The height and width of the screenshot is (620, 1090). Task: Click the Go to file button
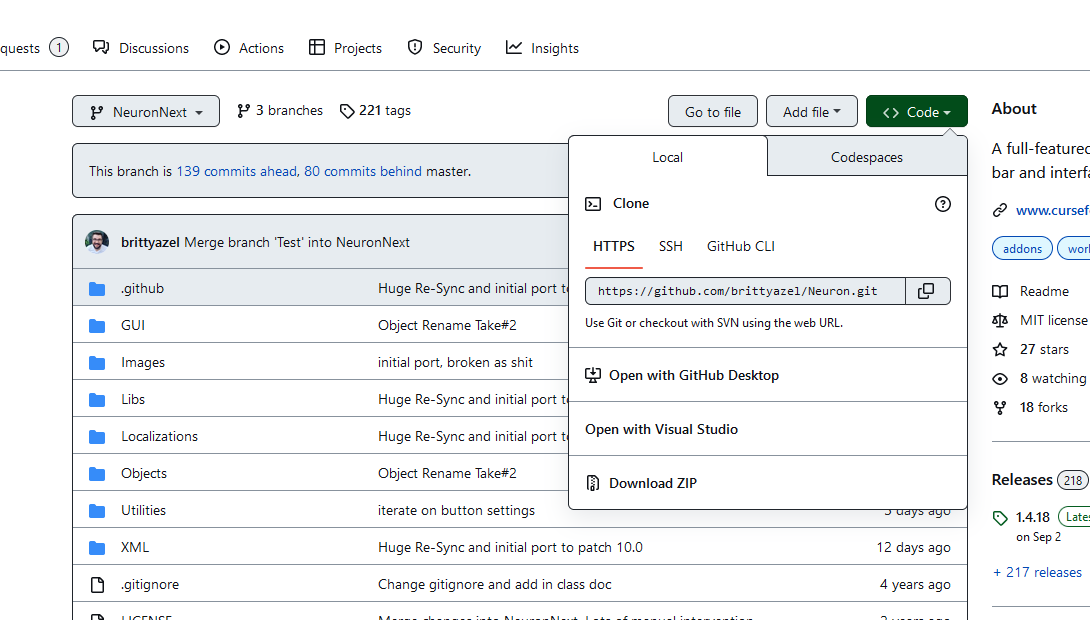pos(713,112)
